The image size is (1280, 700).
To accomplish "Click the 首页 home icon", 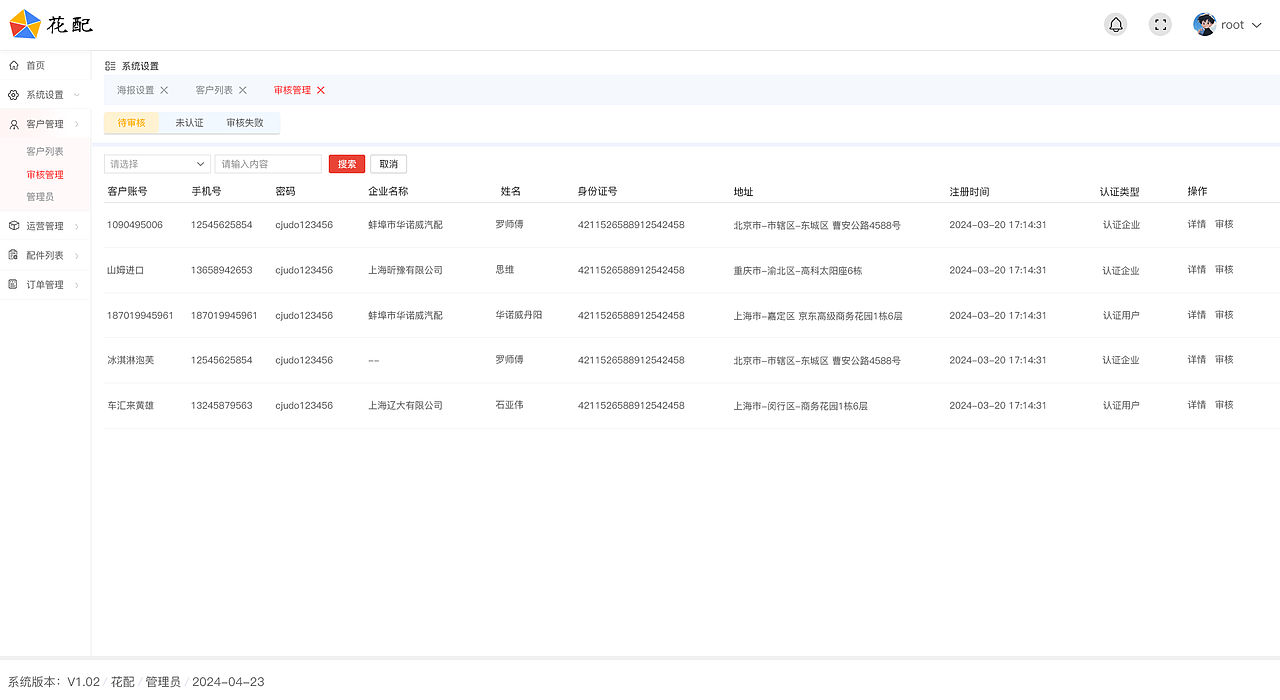I will click(x=13, y=65).
